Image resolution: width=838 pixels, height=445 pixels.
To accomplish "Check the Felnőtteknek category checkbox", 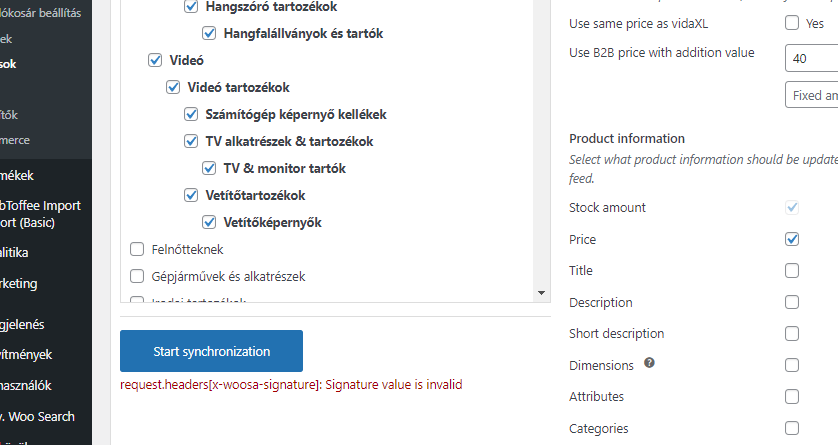I will click(x=137, y=249).
